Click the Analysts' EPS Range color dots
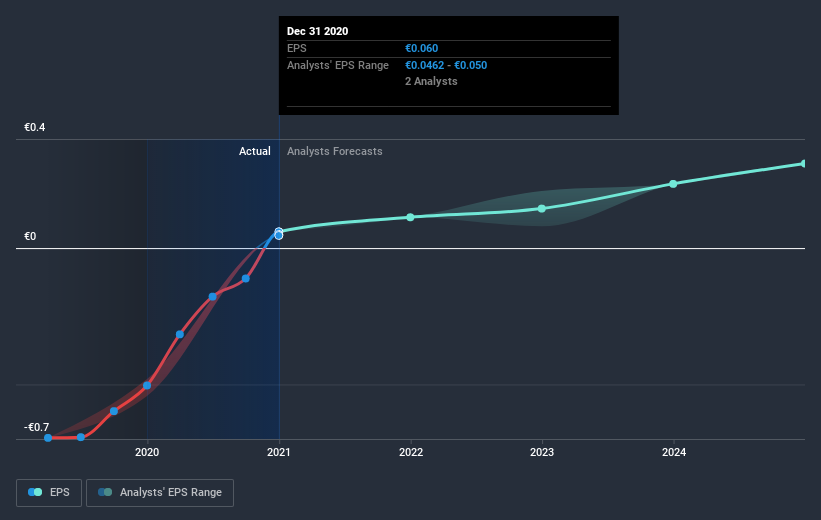The height and width of the screenshot is (520, 821). coord(105,492)
